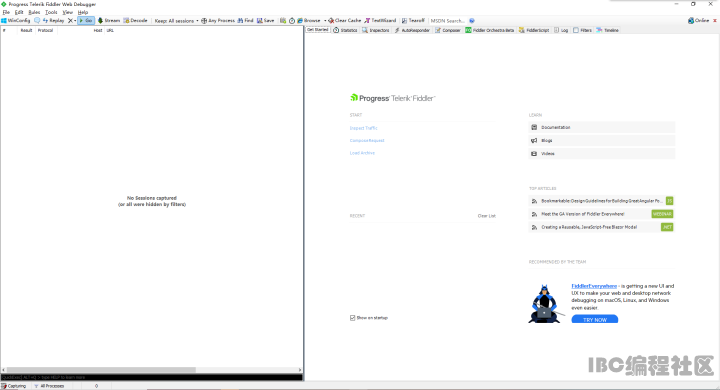720x390 pixels.
Task: Click the sessions list horizontal scrollbar
Action: coord(152,370)
